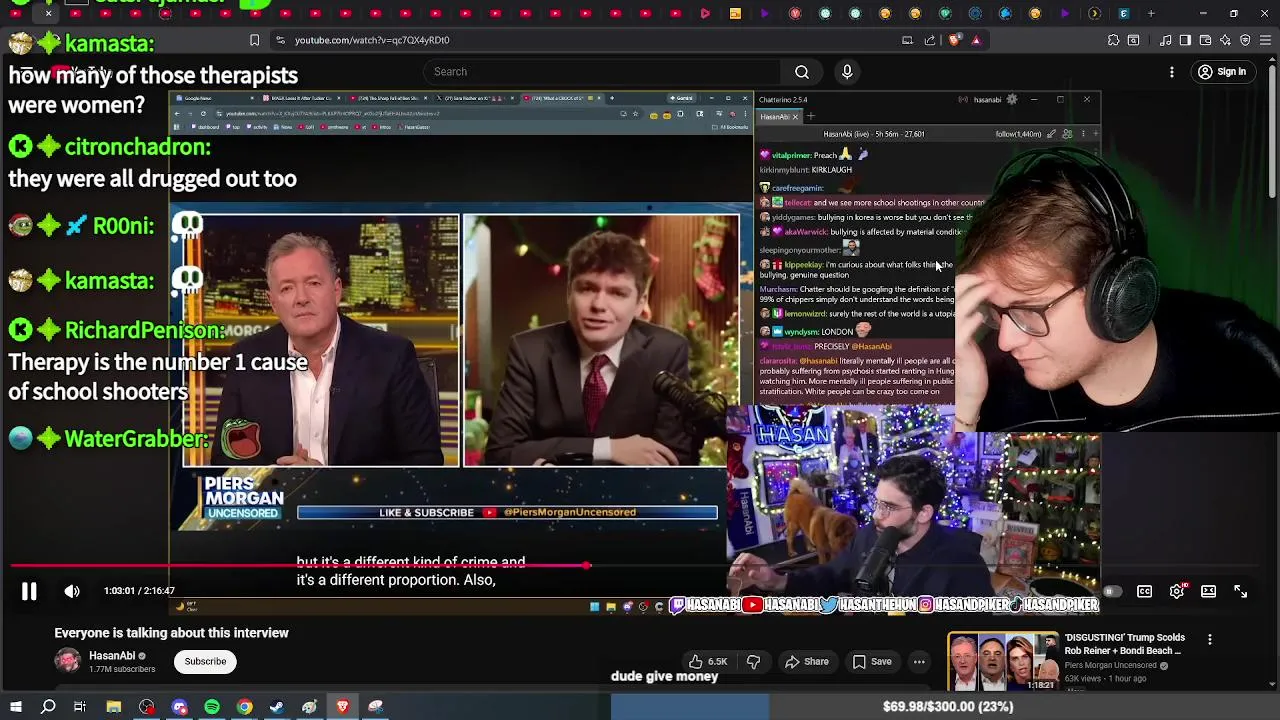Click the title 'Everyone is talking about this interview'
Viewport: 1280px width, 720px height.
click(x=171, y=633)
